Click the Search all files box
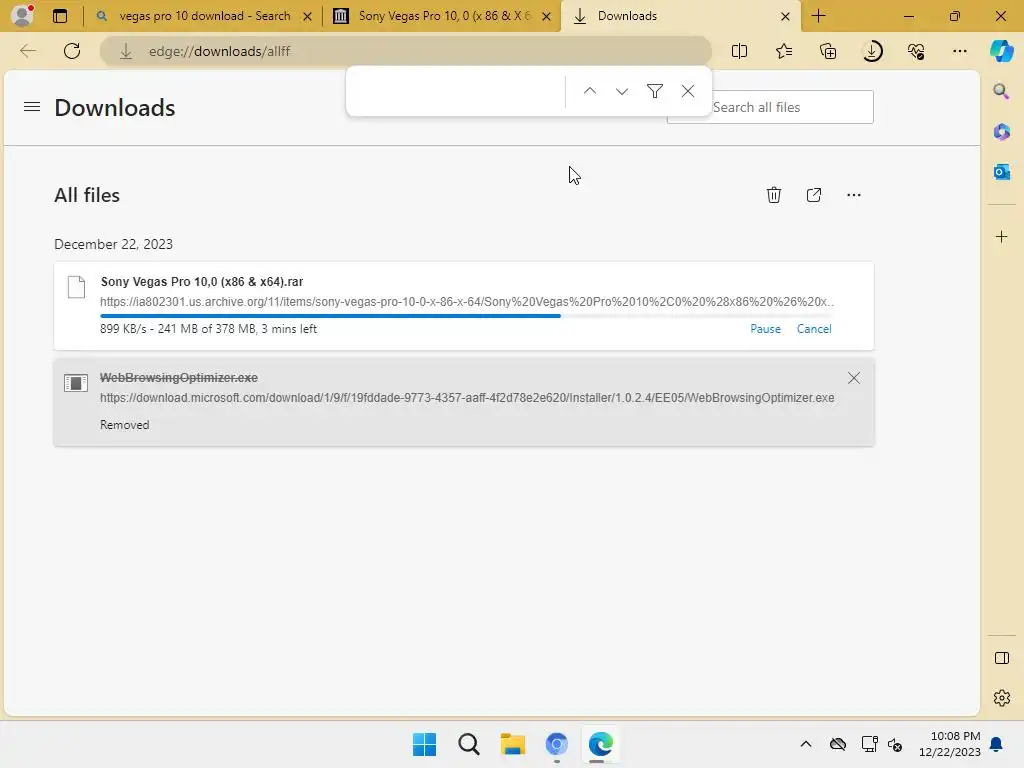 click(771, 107)
